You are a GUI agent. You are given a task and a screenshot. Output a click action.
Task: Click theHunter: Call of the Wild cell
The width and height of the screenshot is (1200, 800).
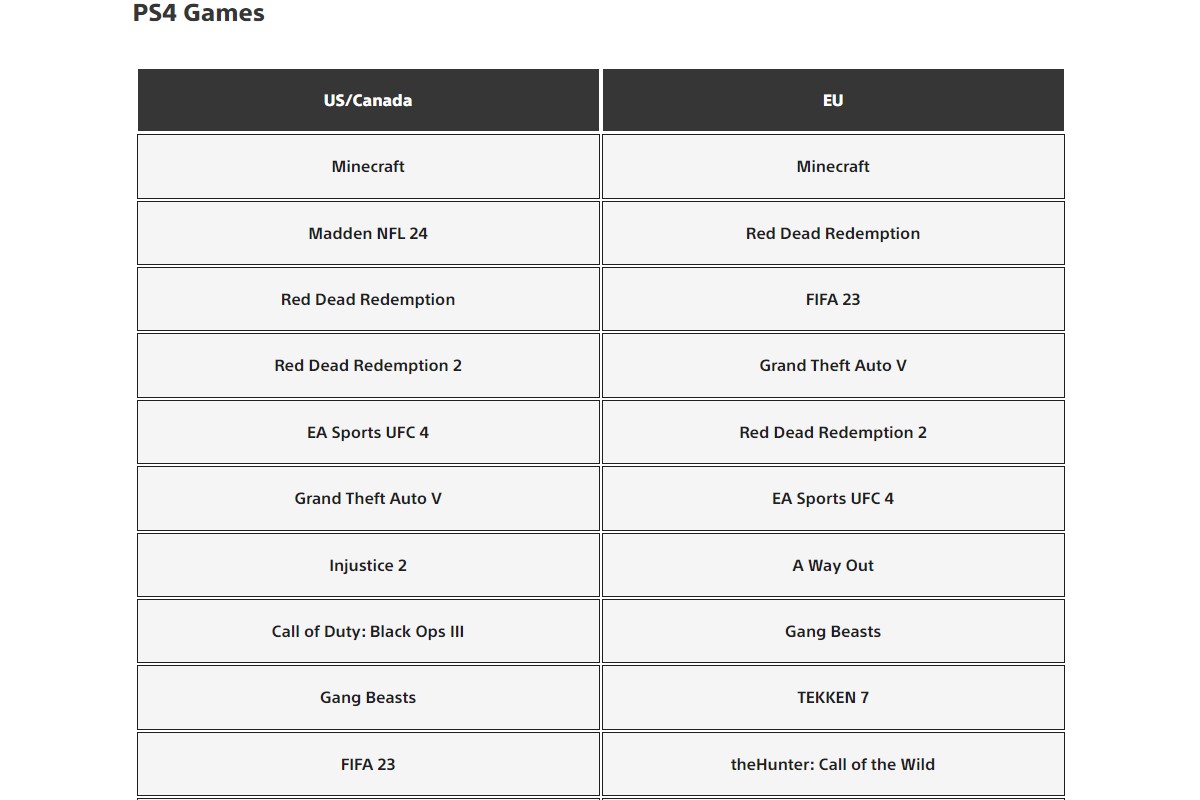833,764
